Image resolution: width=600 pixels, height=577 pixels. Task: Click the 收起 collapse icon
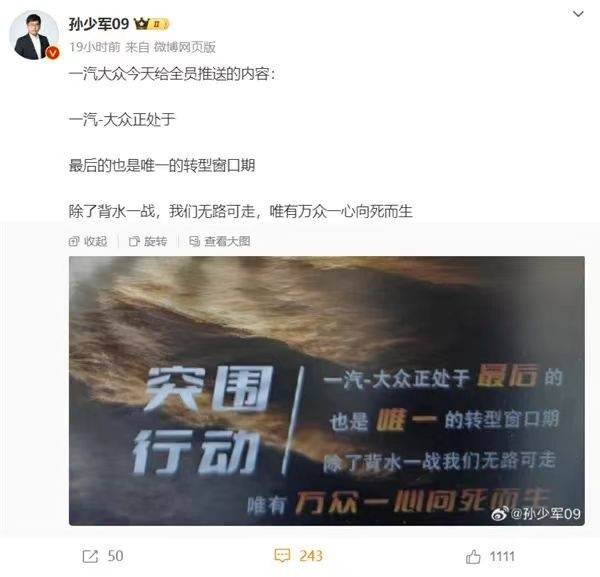tap(74, 241)
